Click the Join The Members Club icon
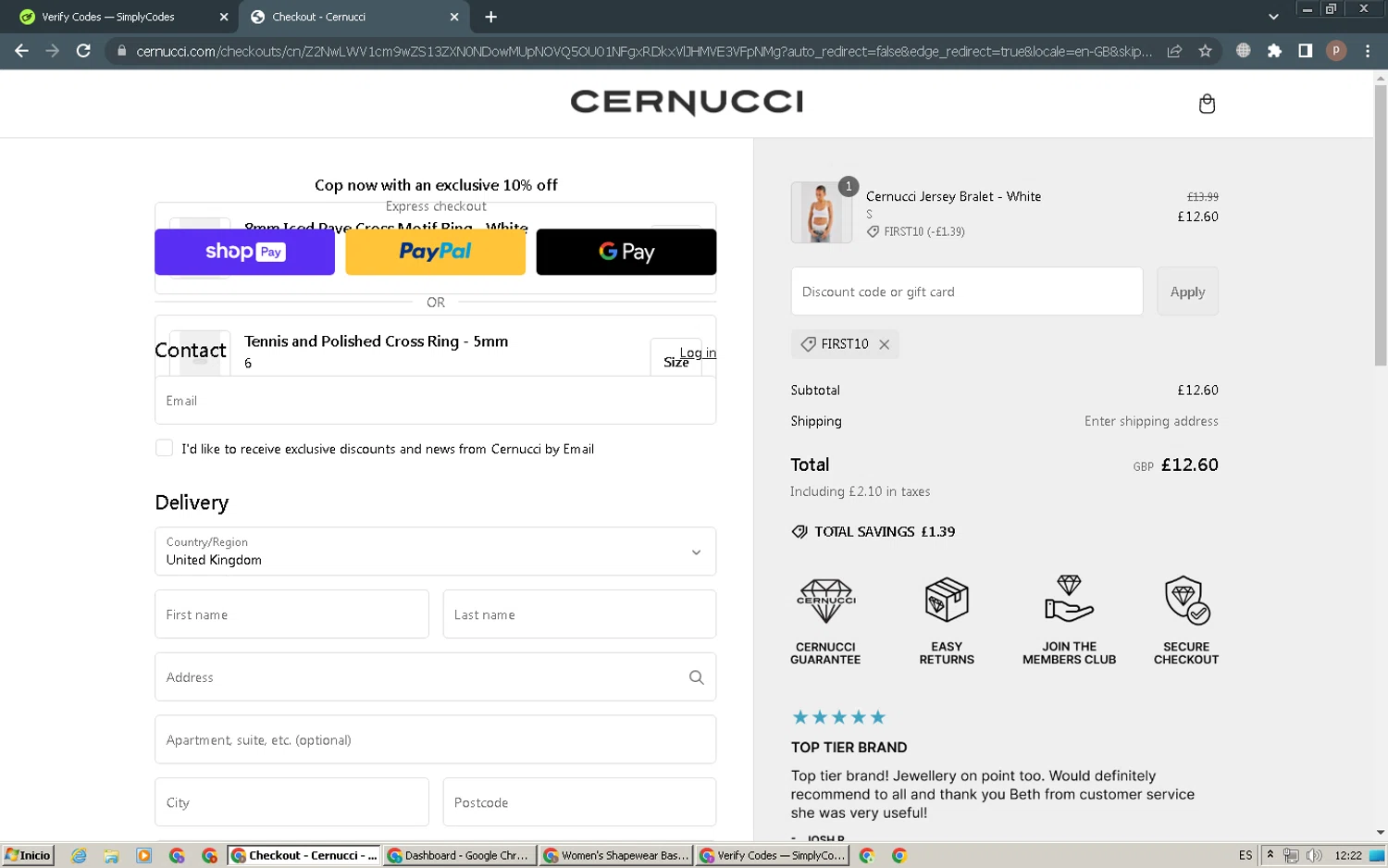This screenshot has height=868, width=1388. [x=1069, y=599]
